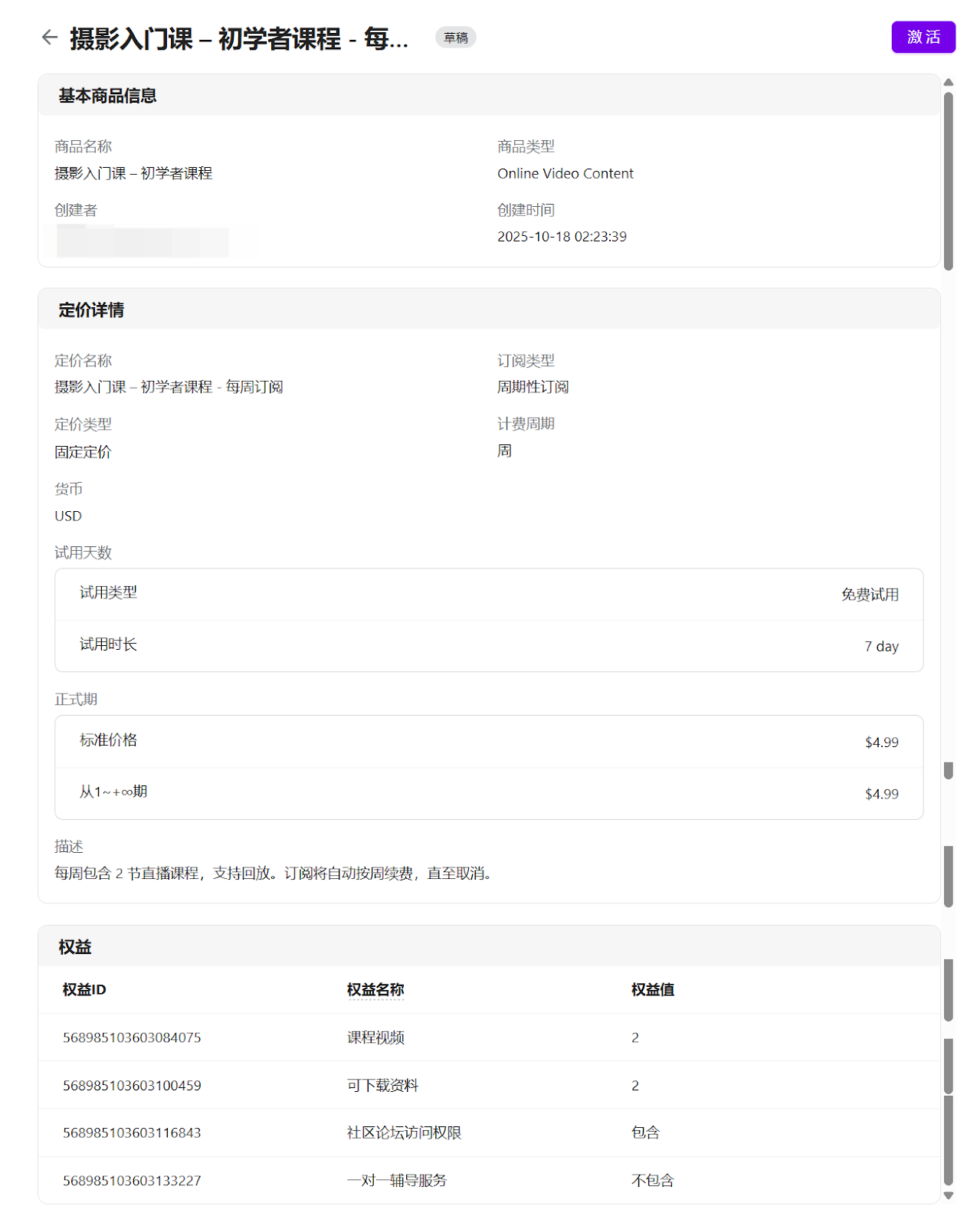This screenshot has height=1226, width=980.
Task: Click the back arrow icon
Action: pyautogui.click(x=50, y=38)
